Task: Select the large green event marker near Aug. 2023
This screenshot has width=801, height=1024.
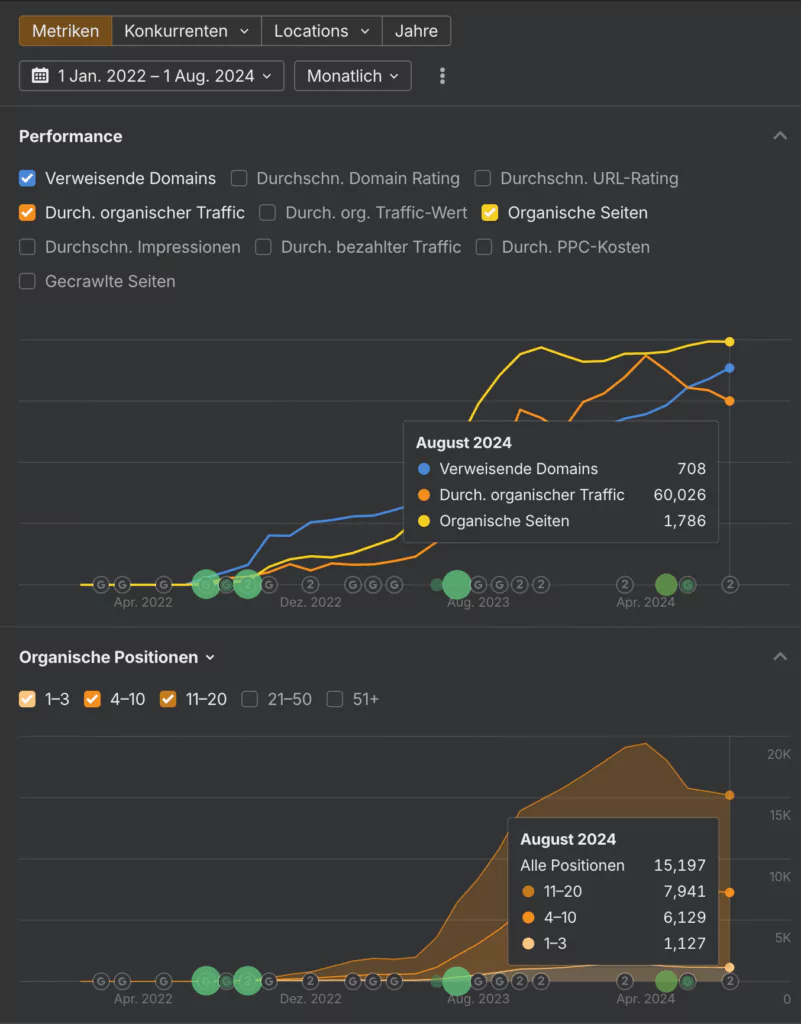Action: [457, 584]
